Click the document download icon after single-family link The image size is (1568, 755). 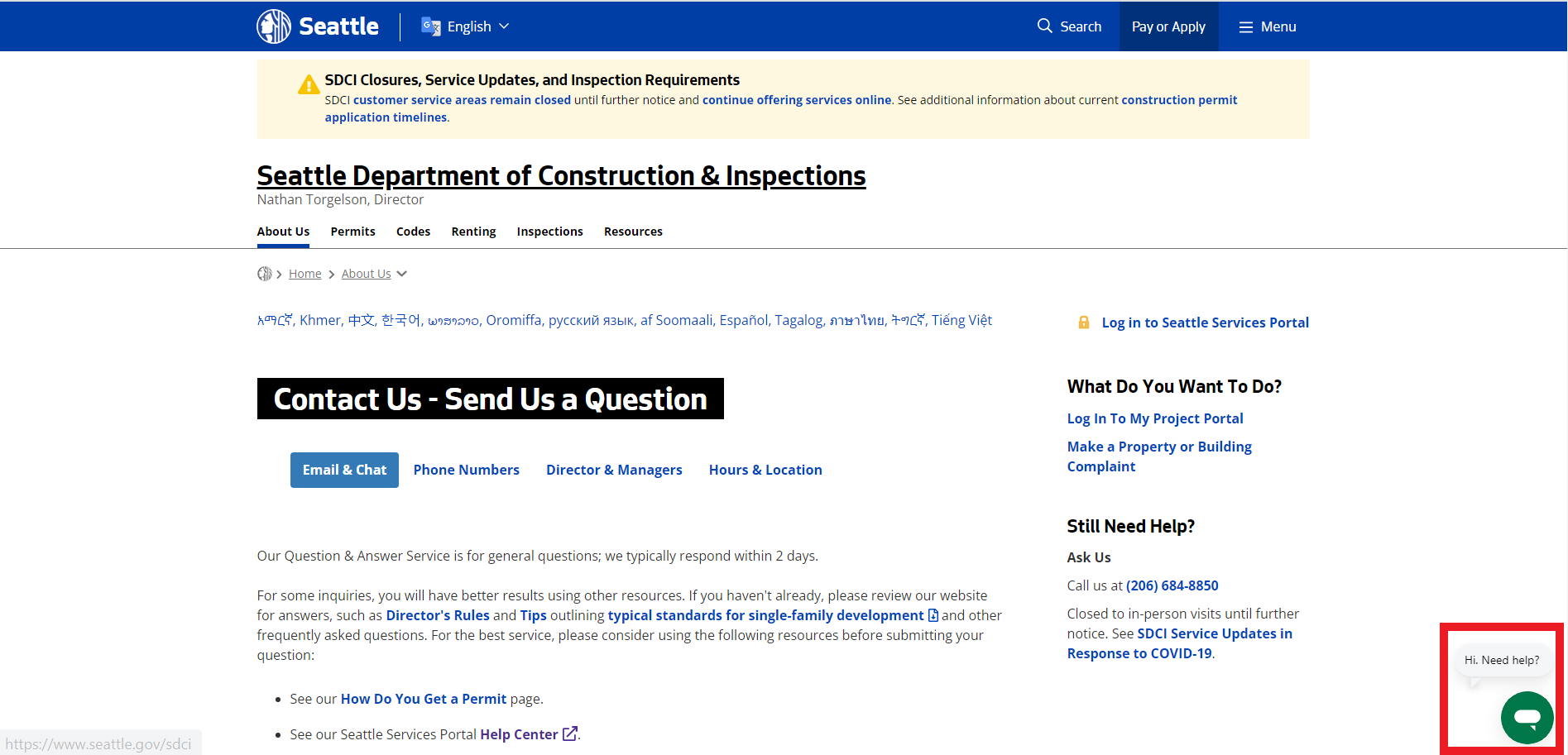(933, 615)
